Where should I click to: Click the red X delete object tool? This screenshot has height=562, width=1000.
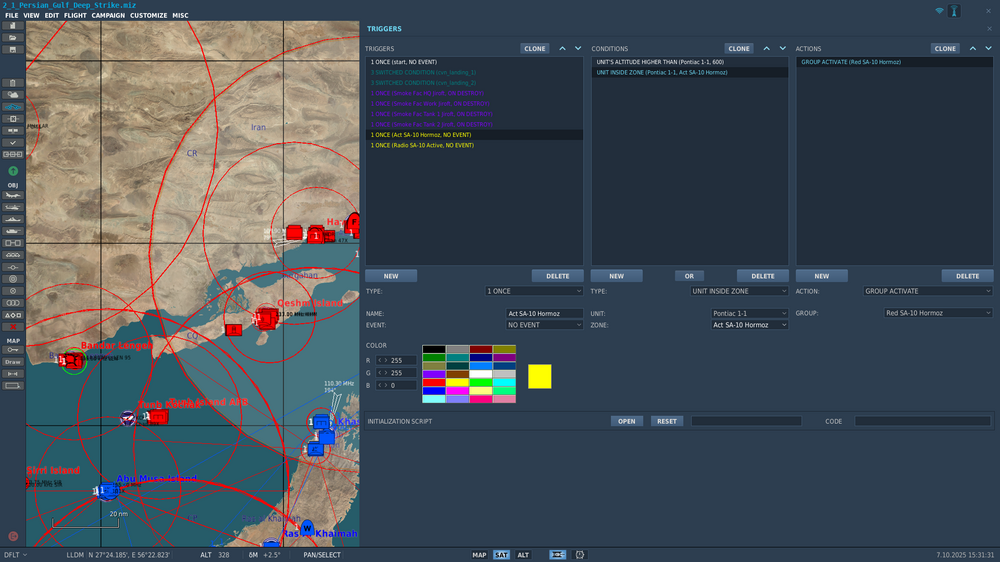13,327
